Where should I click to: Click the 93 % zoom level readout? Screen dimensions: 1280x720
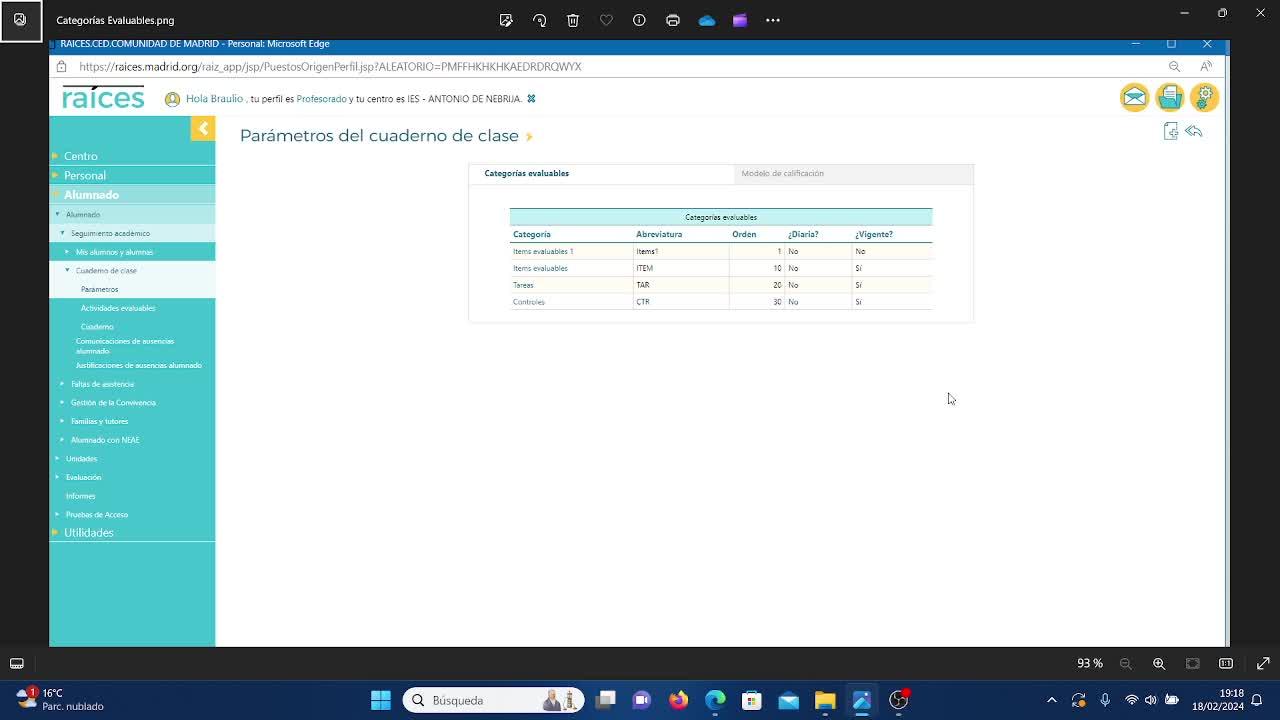click(1090, 663)
